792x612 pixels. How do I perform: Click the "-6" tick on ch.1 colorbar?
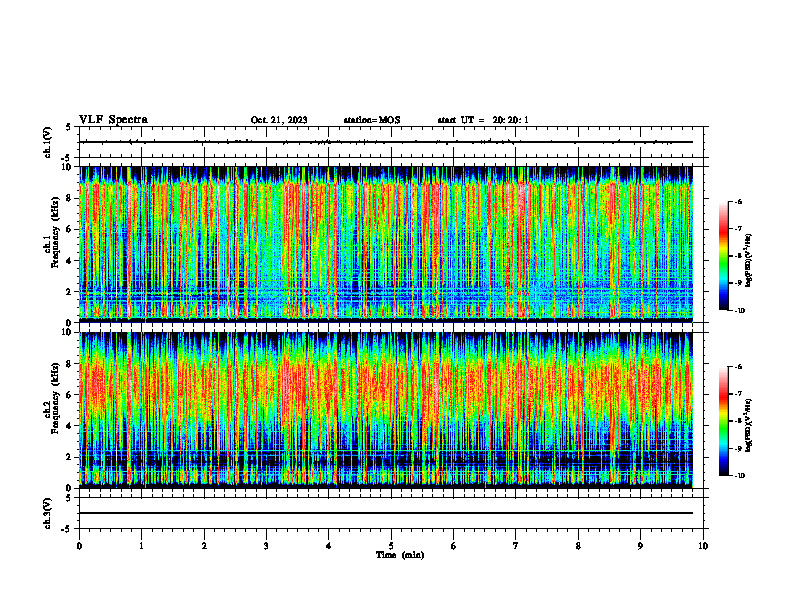(739, 202)
